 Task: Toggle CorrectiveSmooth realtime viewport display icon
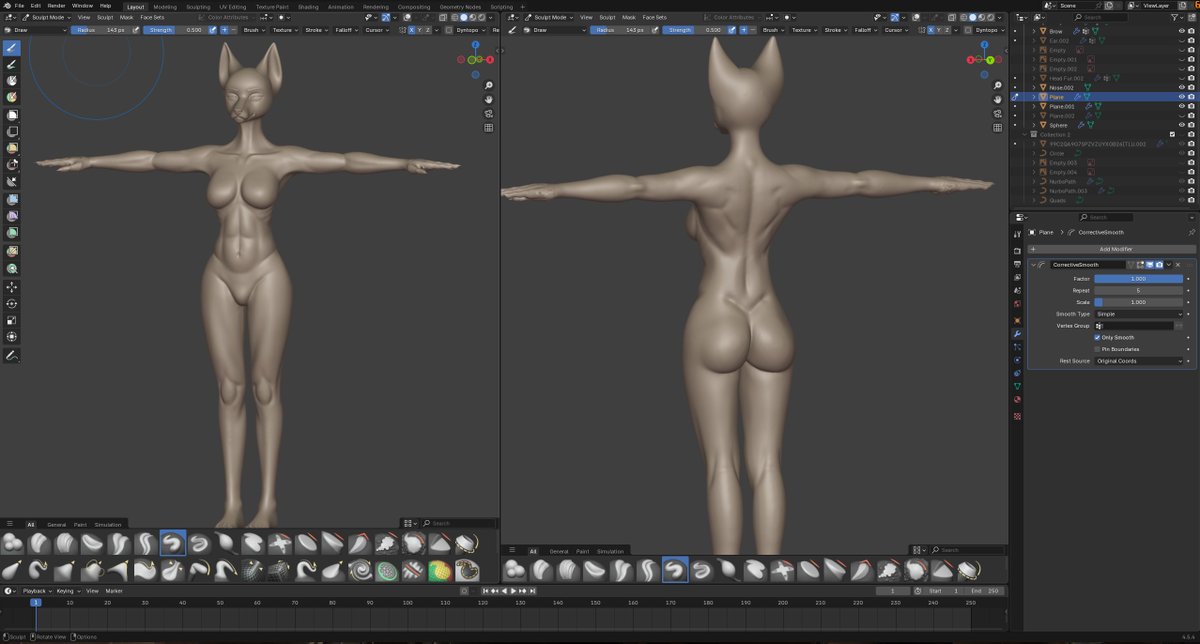(x=1149, y=265)
